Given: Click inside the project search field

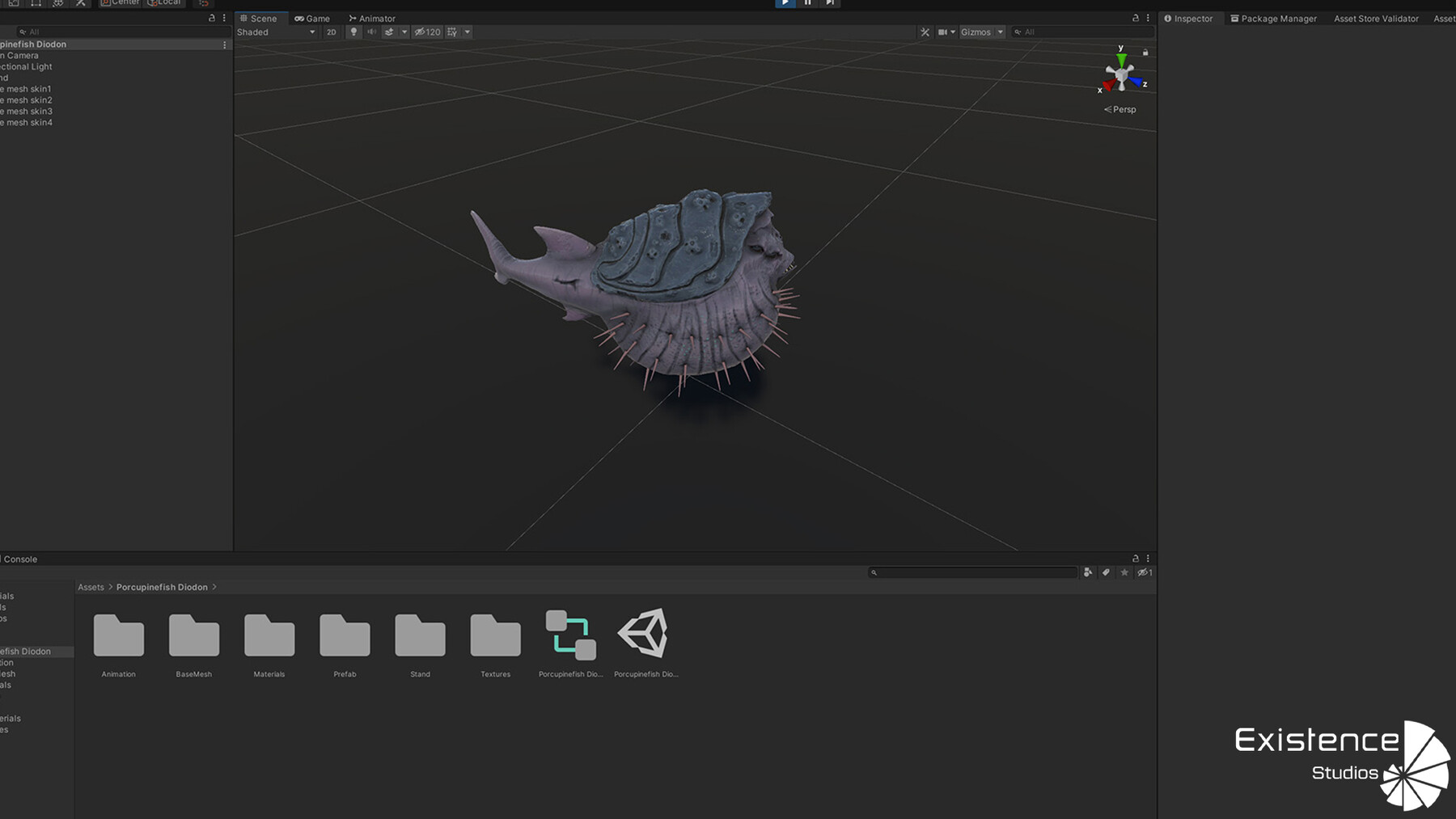Looking at the screenshot, I should click(971, 572).
